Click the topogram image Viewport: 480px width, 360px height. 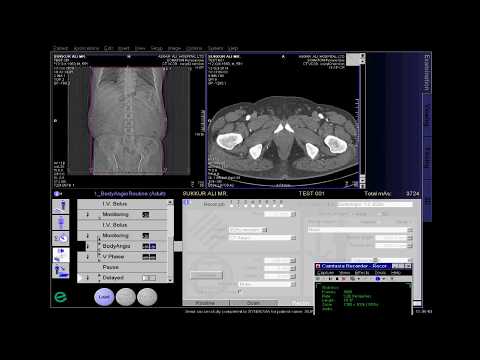128,120
